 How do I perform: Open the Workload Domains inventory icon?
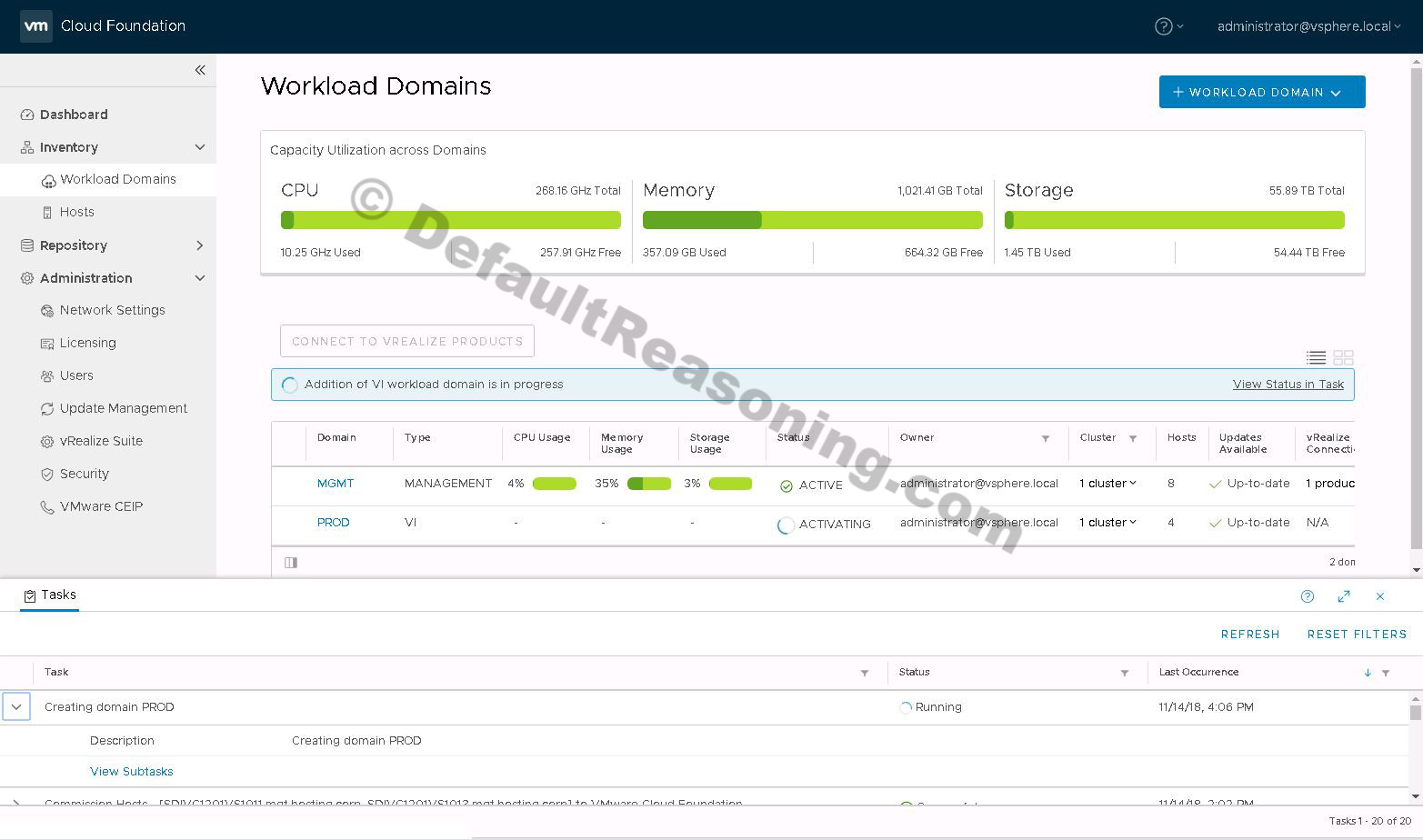(x=47, y=179)
